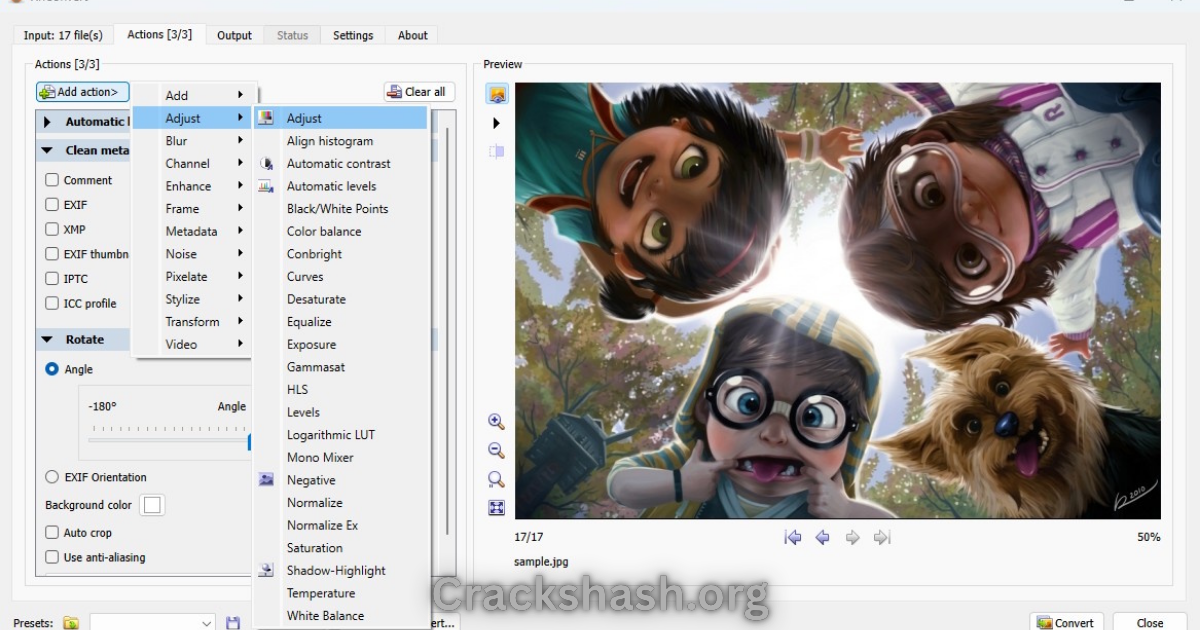Open the presets folder icon
This screenshot has width=1200, height=630.
[71, 623]
